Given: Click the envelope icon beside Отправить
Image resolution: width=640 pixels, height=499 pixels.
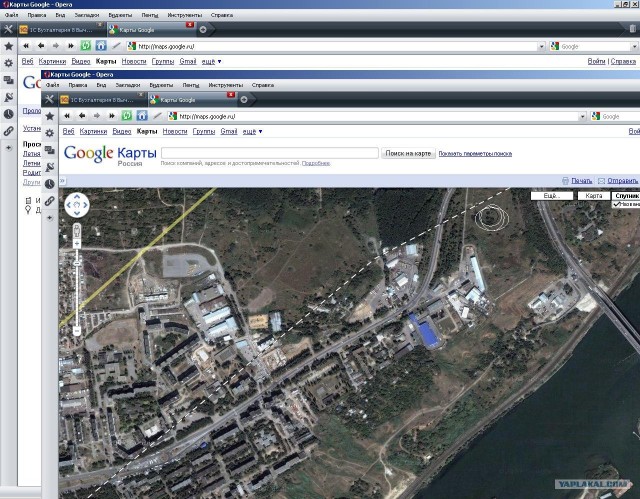Looking at the screenshot, I should click(x=601, y=181).
